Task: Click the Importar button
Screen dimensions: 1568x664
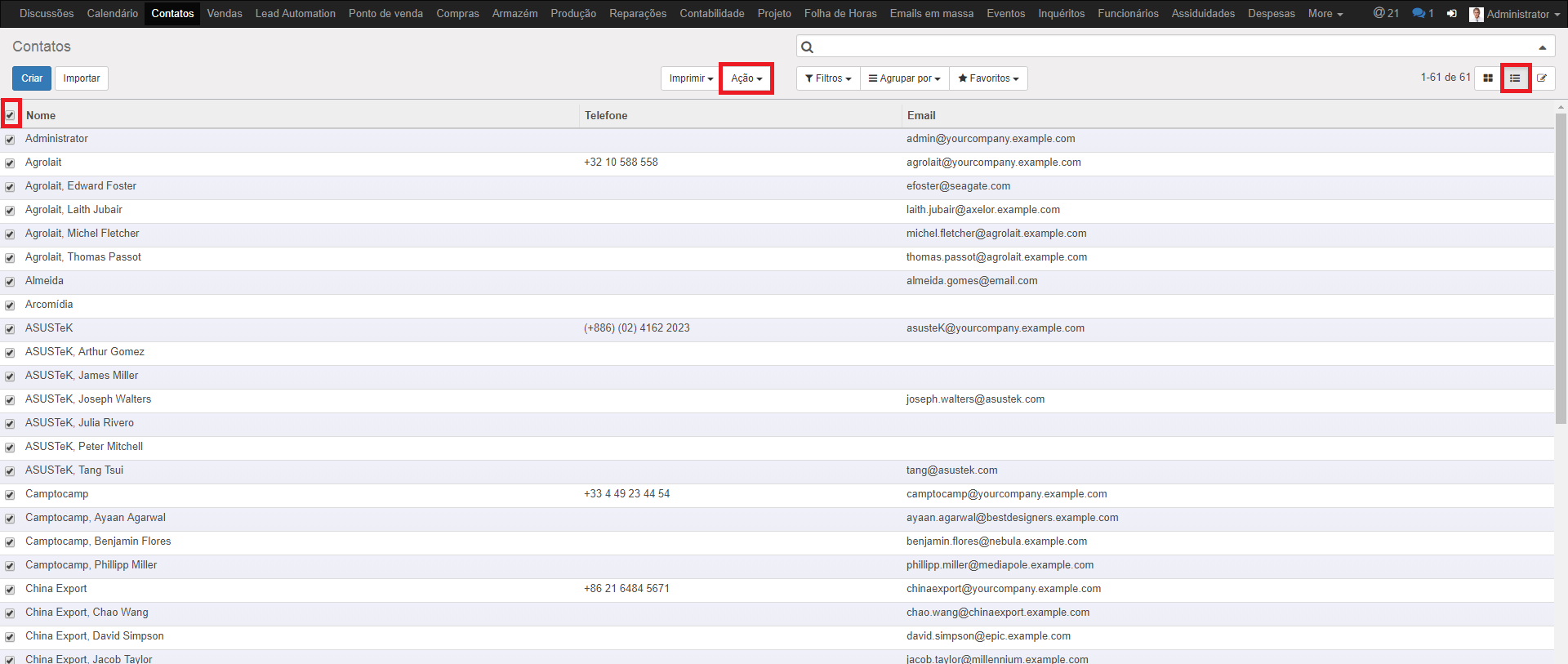Action: point(82,78)
